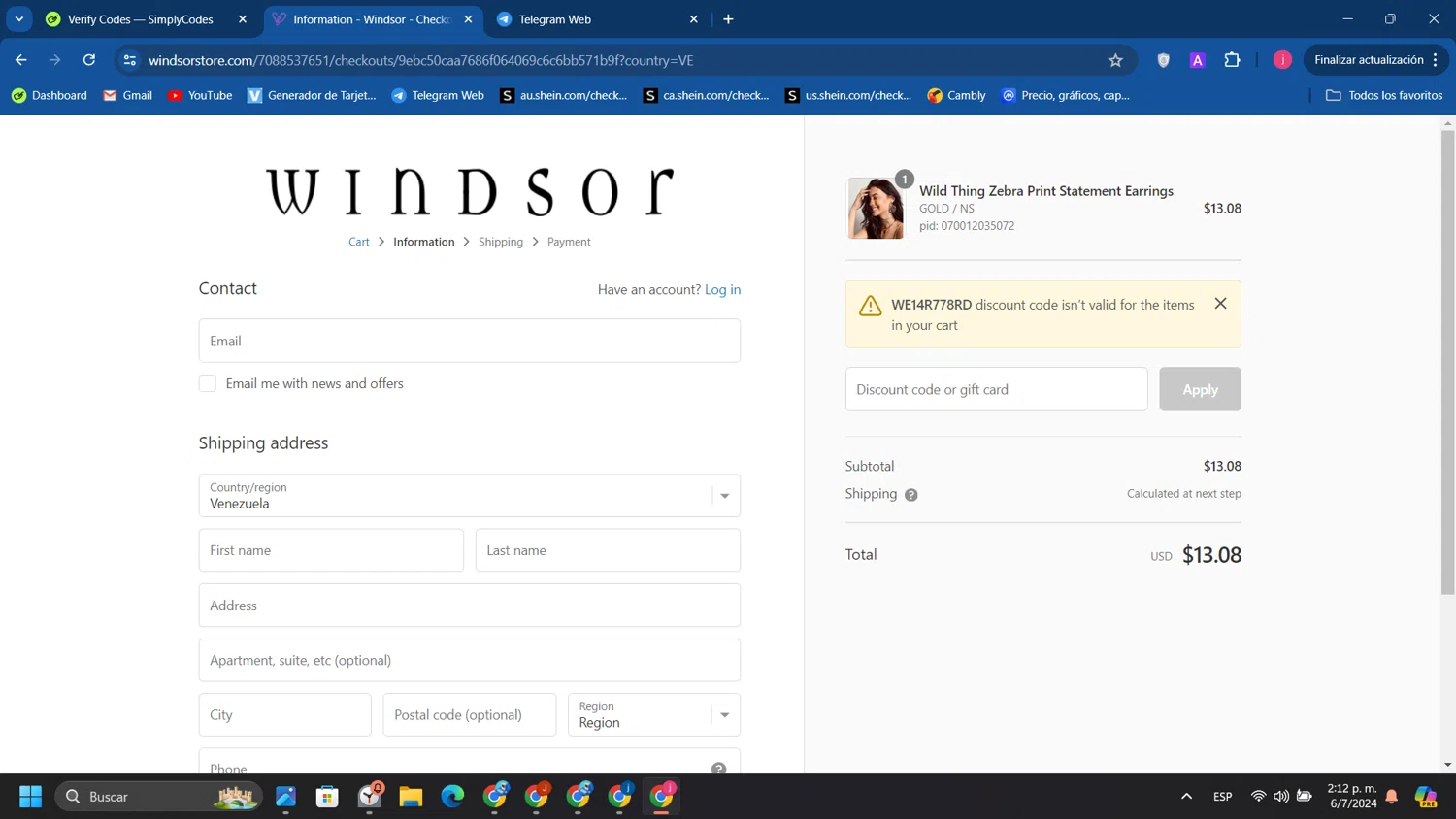The height and width of the screenshot is (819, 1456).
Task: Open the Precio, gráficos bookmark
Action: tap(1066, 95)
